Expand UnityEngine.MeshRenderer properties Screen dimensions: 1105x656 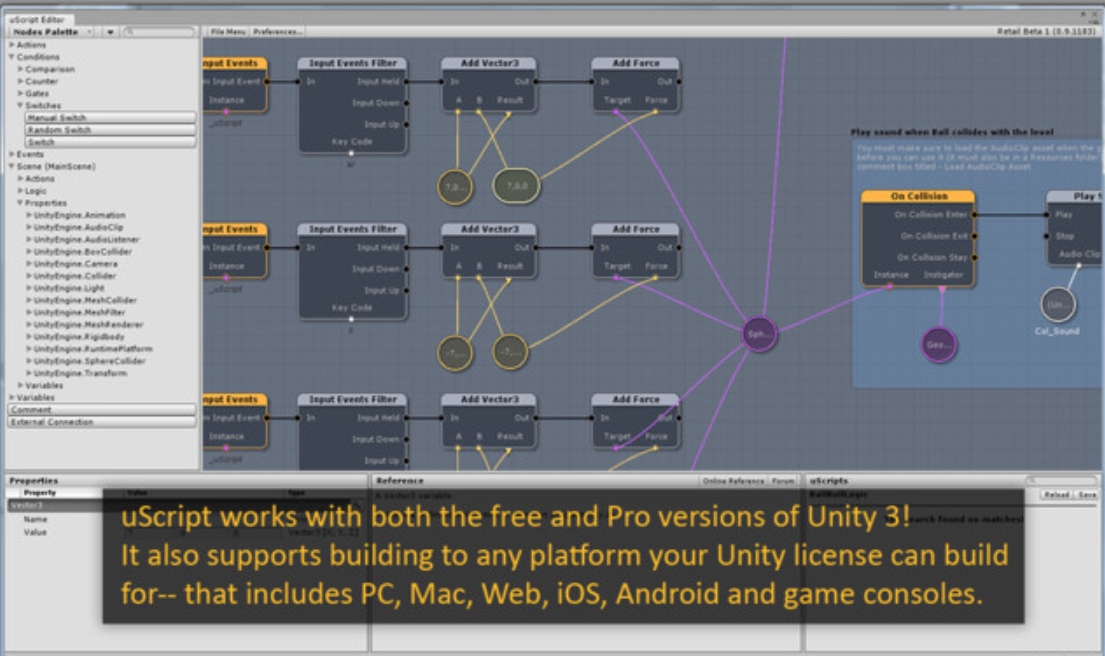[29, 324]
